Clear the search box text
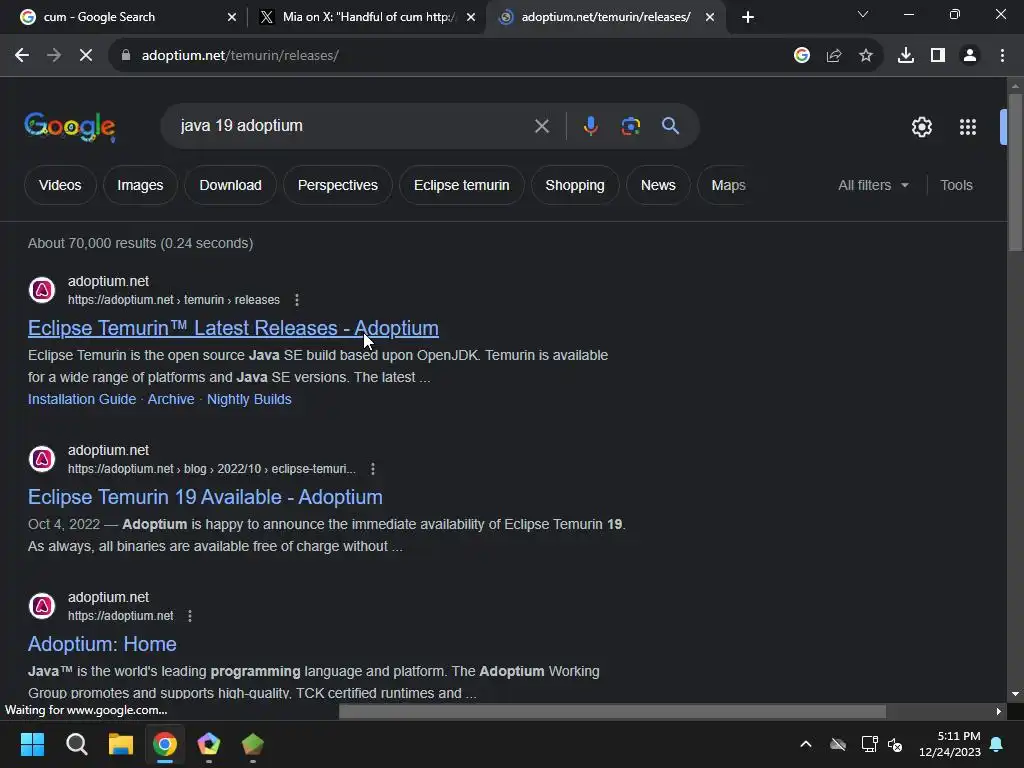The width and height of the screenshot is (1024, 768). pos(541,126)
